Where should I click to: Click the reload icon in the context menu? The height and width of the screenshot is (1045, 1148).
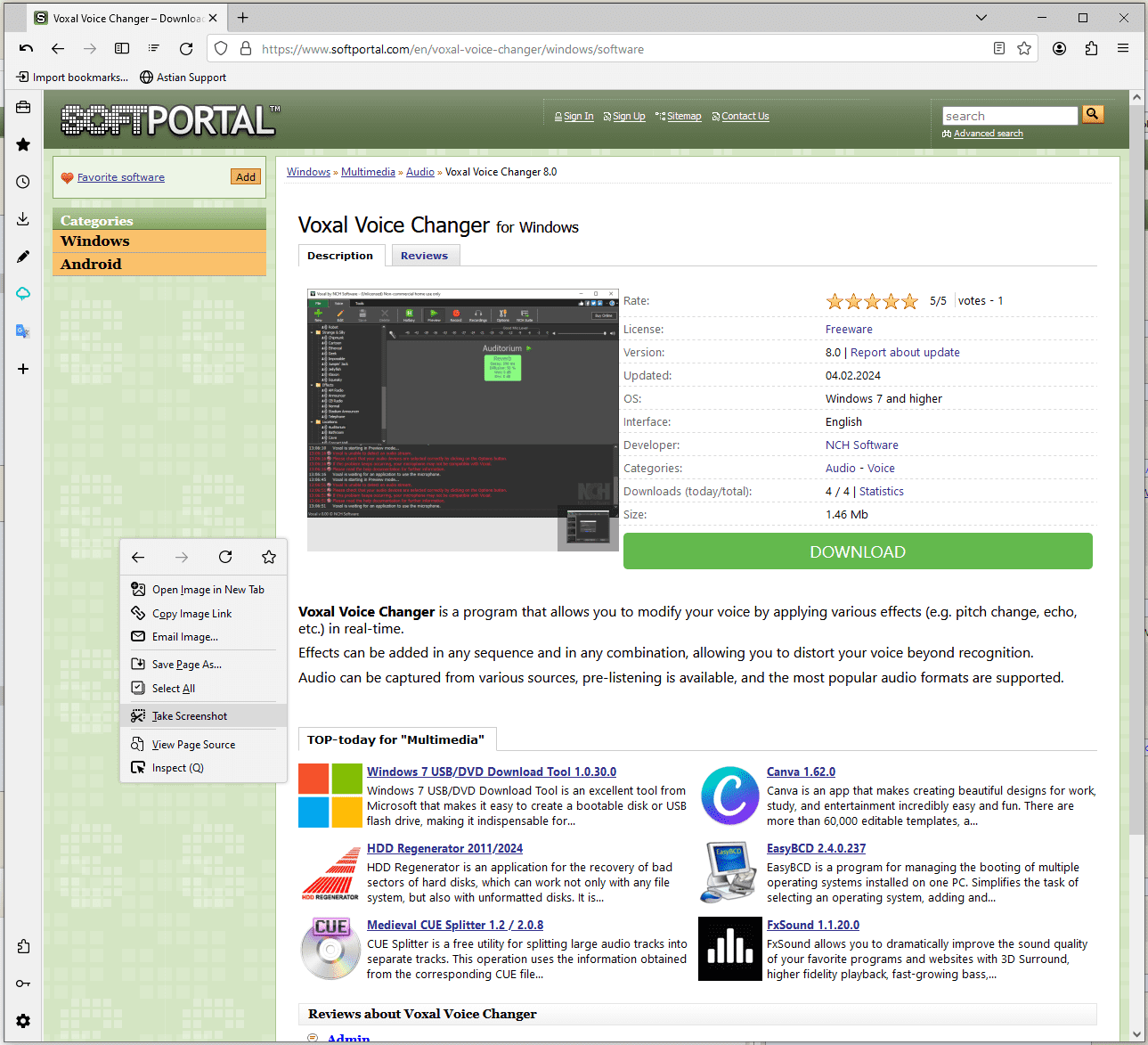coord(225,557)
